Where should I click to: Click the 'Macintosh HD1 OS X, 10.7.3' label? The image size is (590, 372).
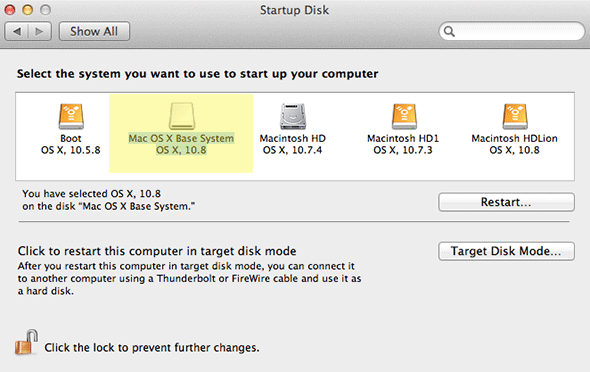(403, 144)
